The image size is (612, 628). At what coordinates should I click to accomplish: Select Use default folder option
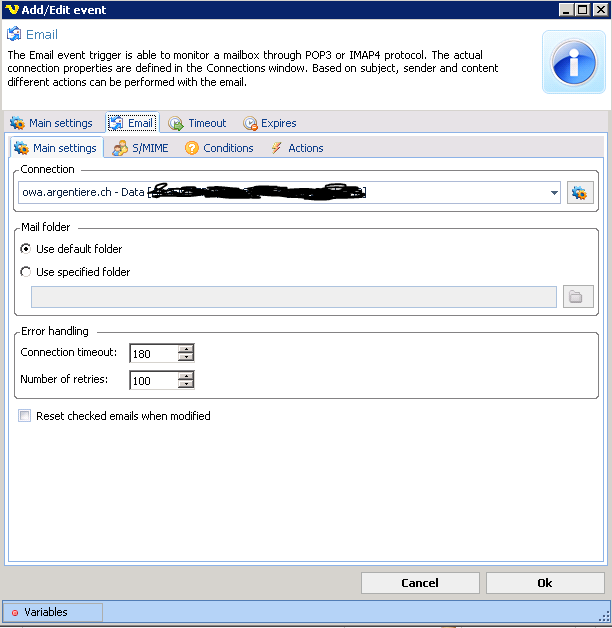click(x=26, y=249)
